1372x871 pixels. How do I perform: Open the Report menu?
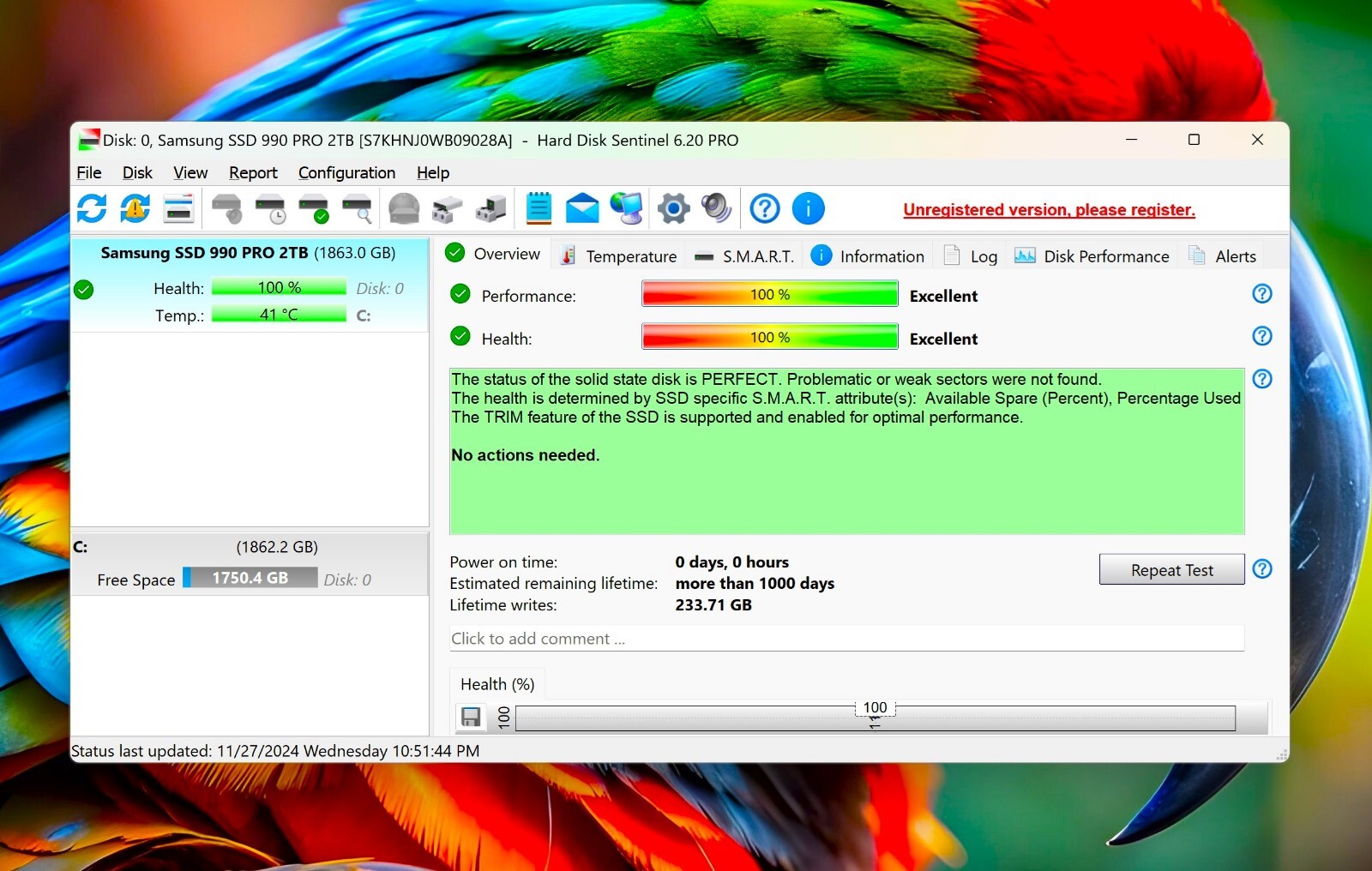coord(253,172)
